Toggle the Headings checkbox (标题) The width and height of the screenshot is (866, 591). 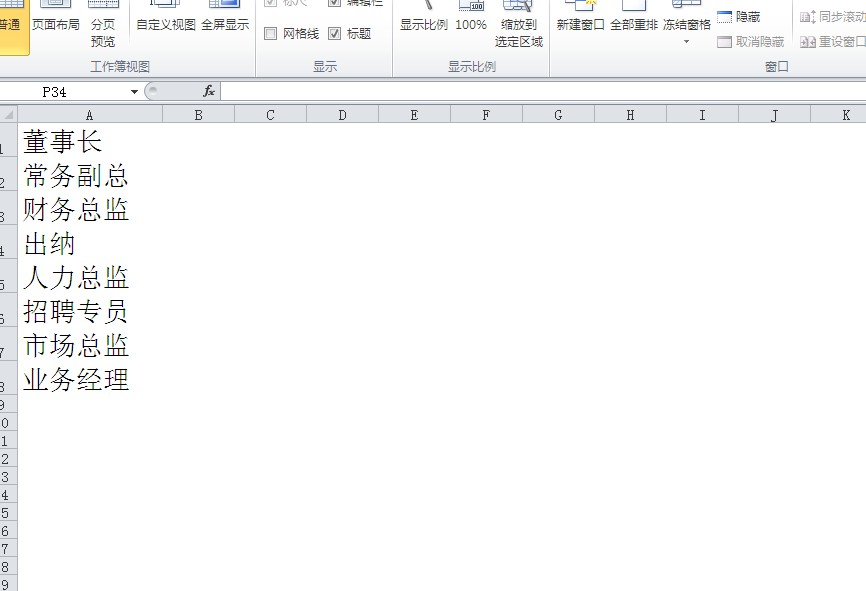(335, 34)
